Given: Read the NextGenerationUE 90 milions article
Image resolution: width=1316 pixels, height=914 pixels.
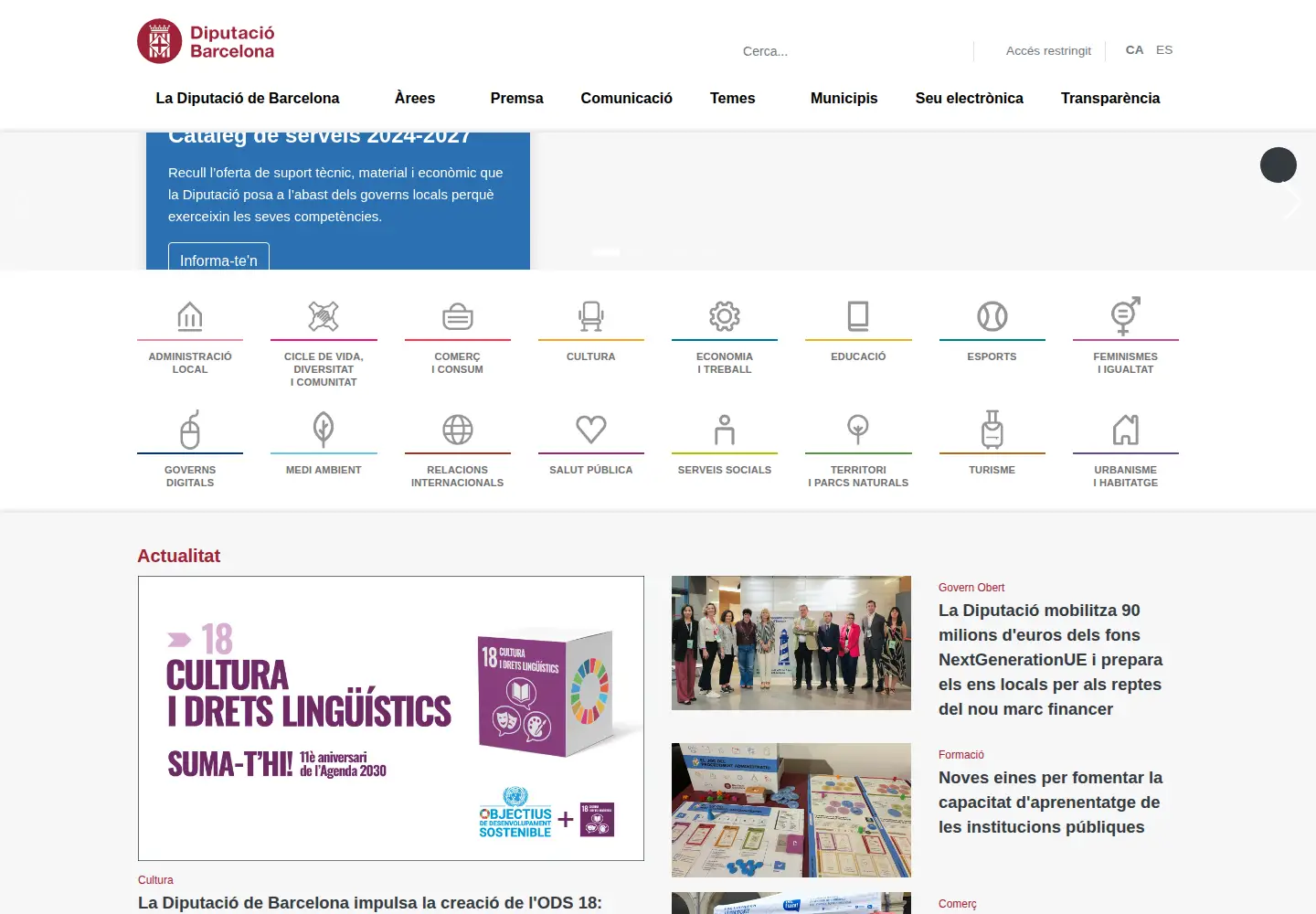Looking at the screenshot, I should 1051,659.
